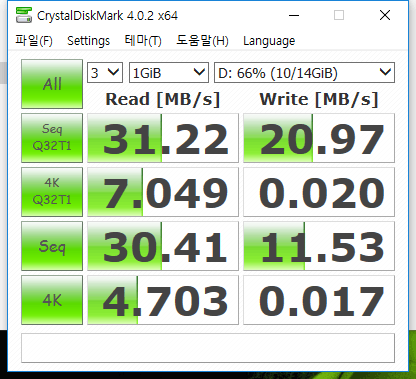This screenshot has height=379, width=416.
Task: Select the 30.41 Seq read result
Action: point(163,246)
